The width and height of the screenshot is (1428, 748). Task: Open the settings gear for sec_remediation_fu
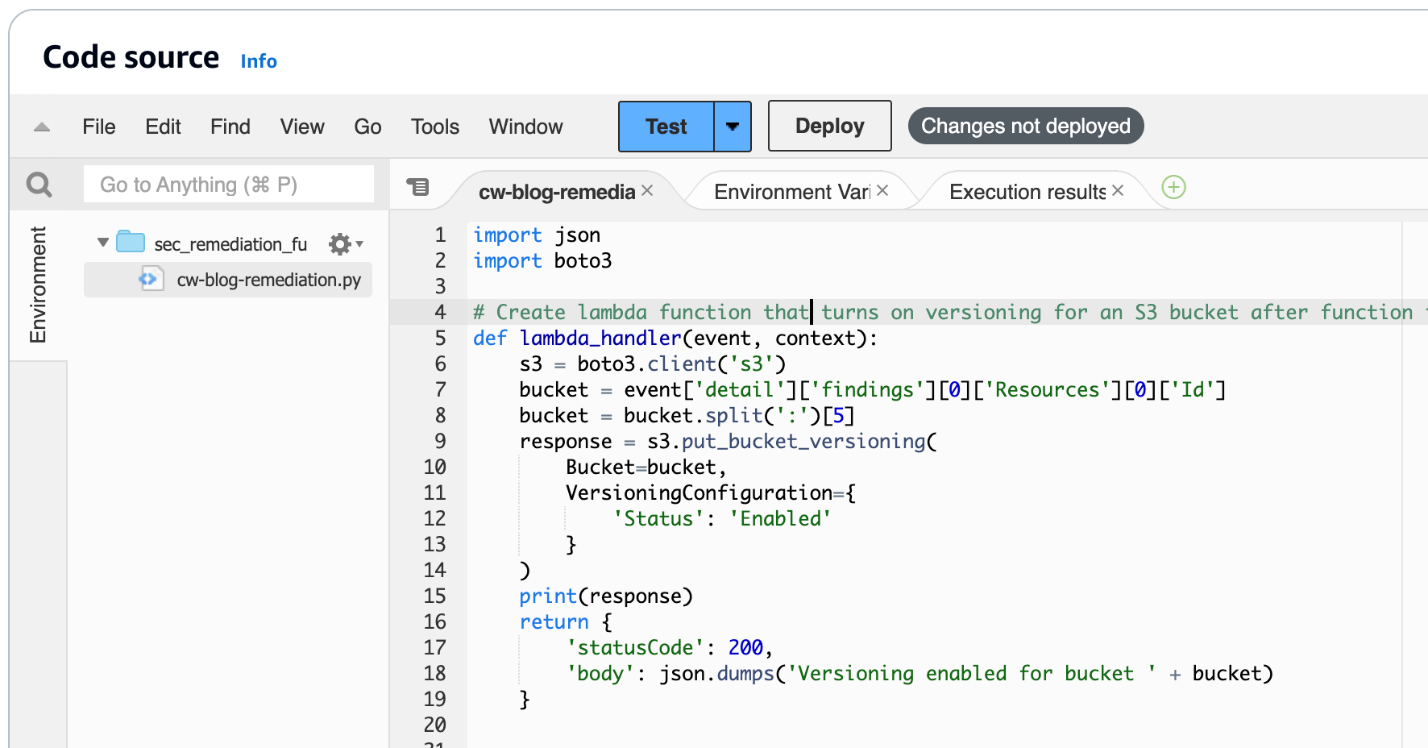coord(337,243)
